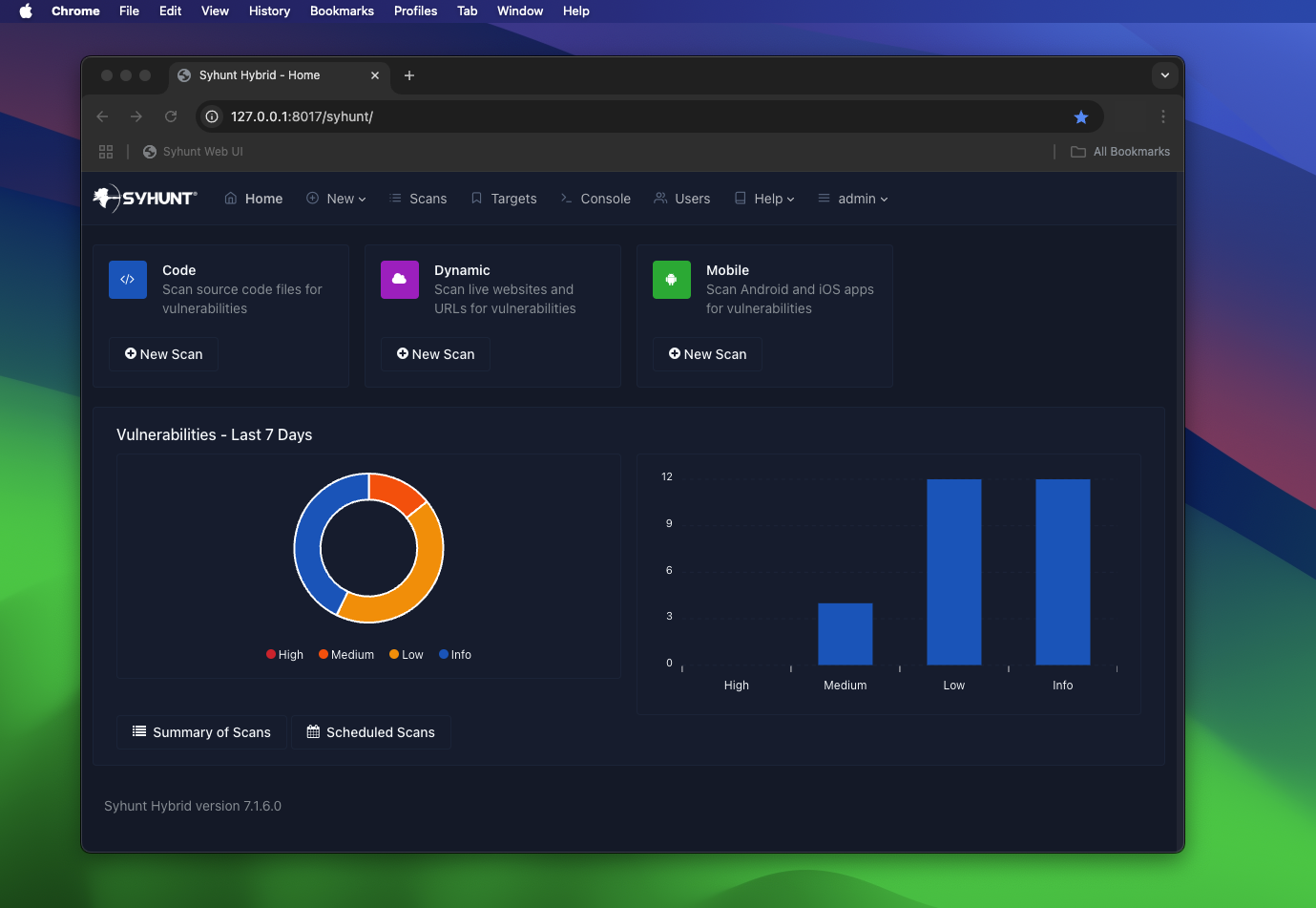This screenshot has height=908, width=1316.
Task: Open the Syhunt Web UI bookmark
Action: pos(193,152)
